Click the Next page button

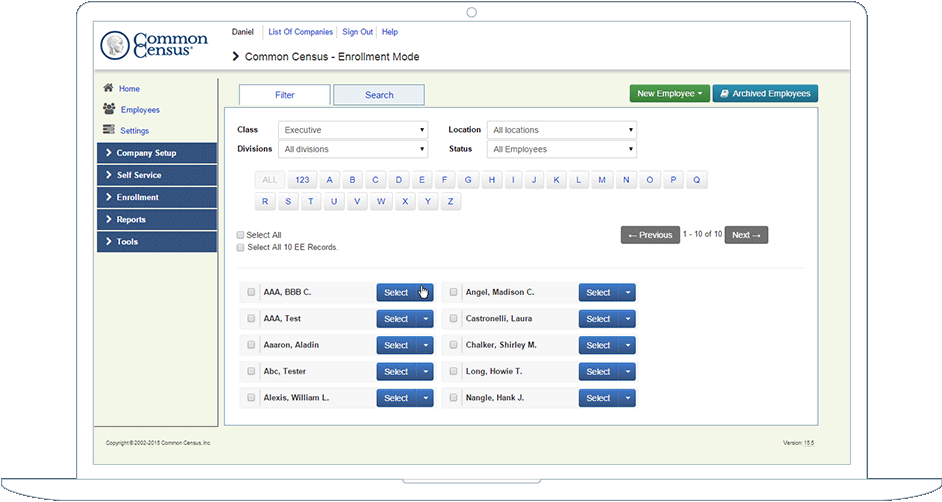coord(746,235)
